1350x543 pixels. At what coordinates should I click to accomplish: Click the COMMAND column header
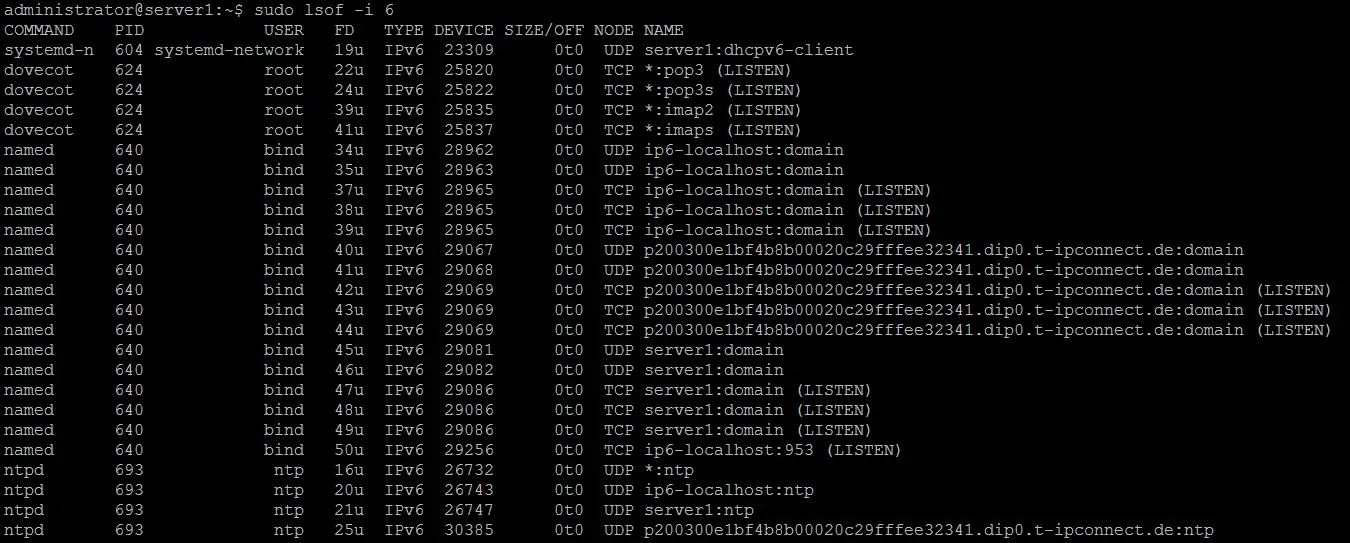(x=39, y=30)
